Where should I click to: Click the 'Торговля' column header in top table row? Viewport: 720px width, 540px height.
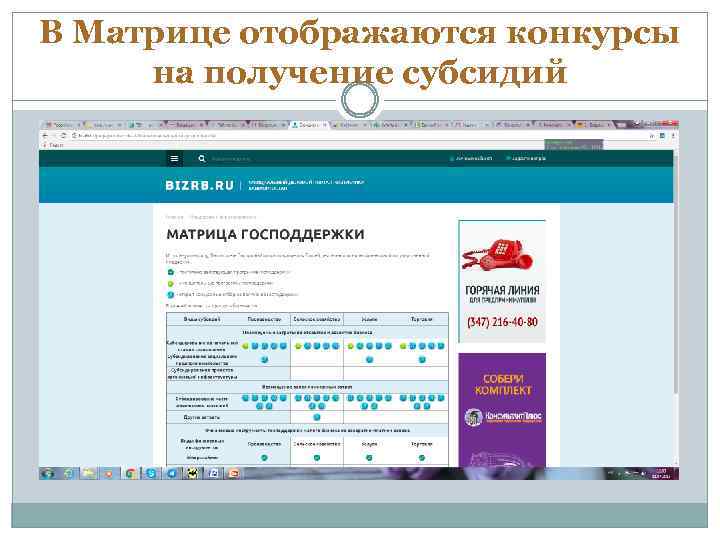(422, 319)
